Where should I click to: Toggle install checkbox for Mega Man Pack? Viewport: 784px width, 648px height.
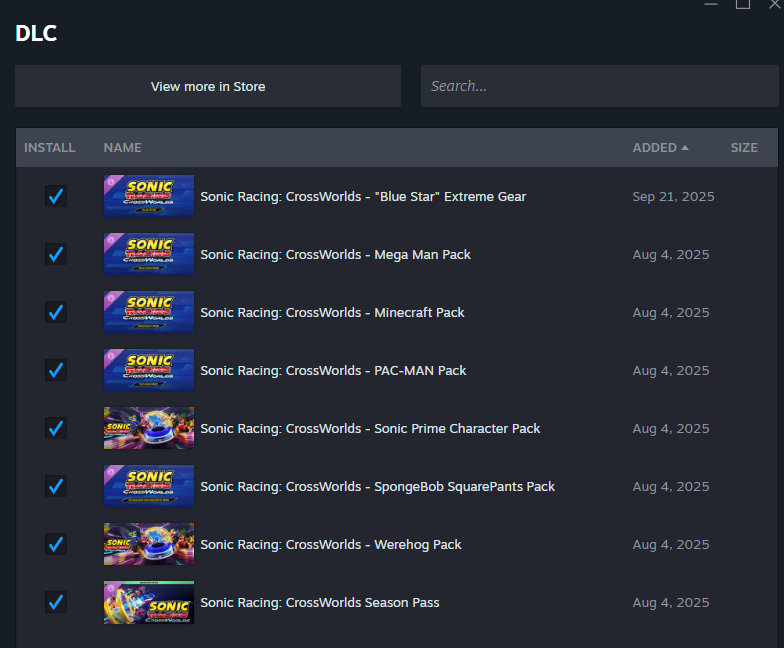click(56, 254)
